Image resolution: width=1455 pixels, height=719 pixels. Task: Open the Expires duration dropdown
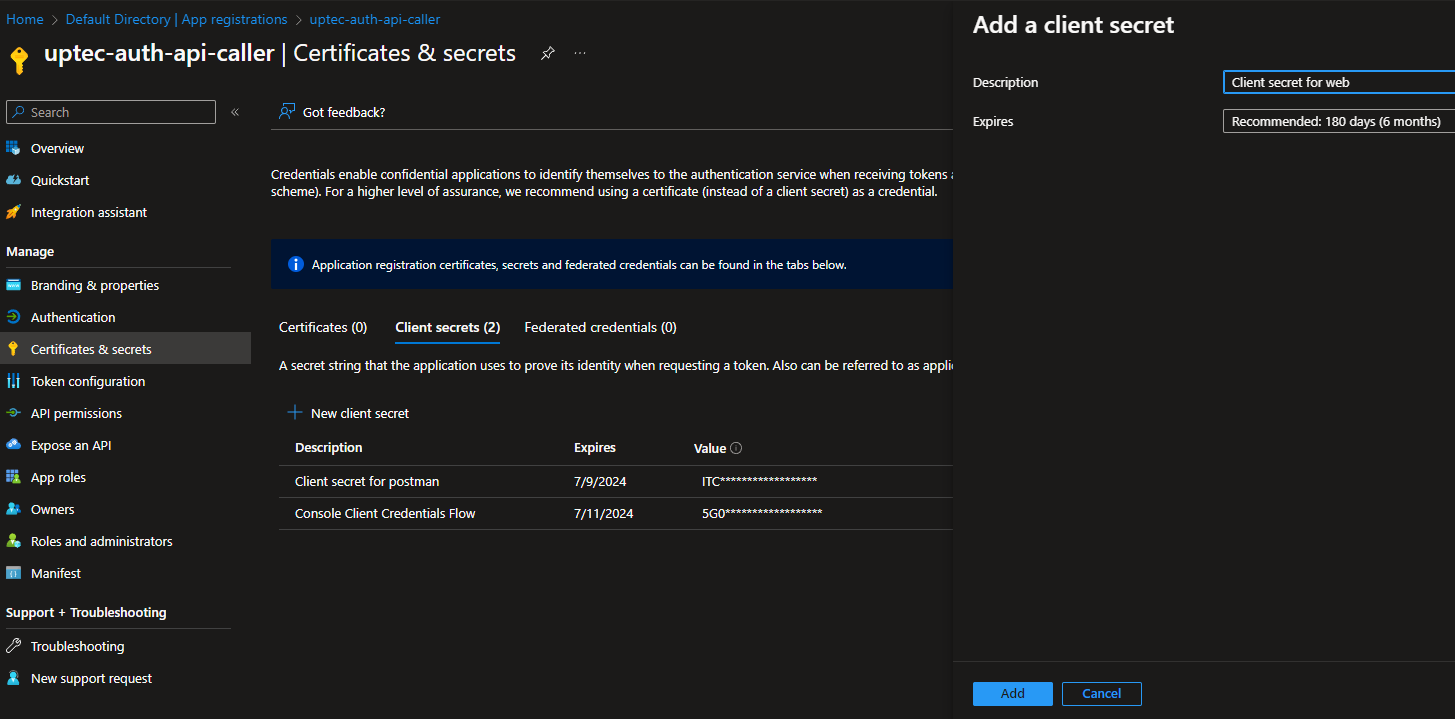1338,121
